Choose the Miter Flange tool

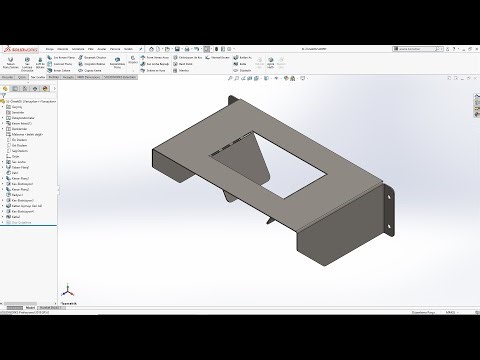pos(60,64)
